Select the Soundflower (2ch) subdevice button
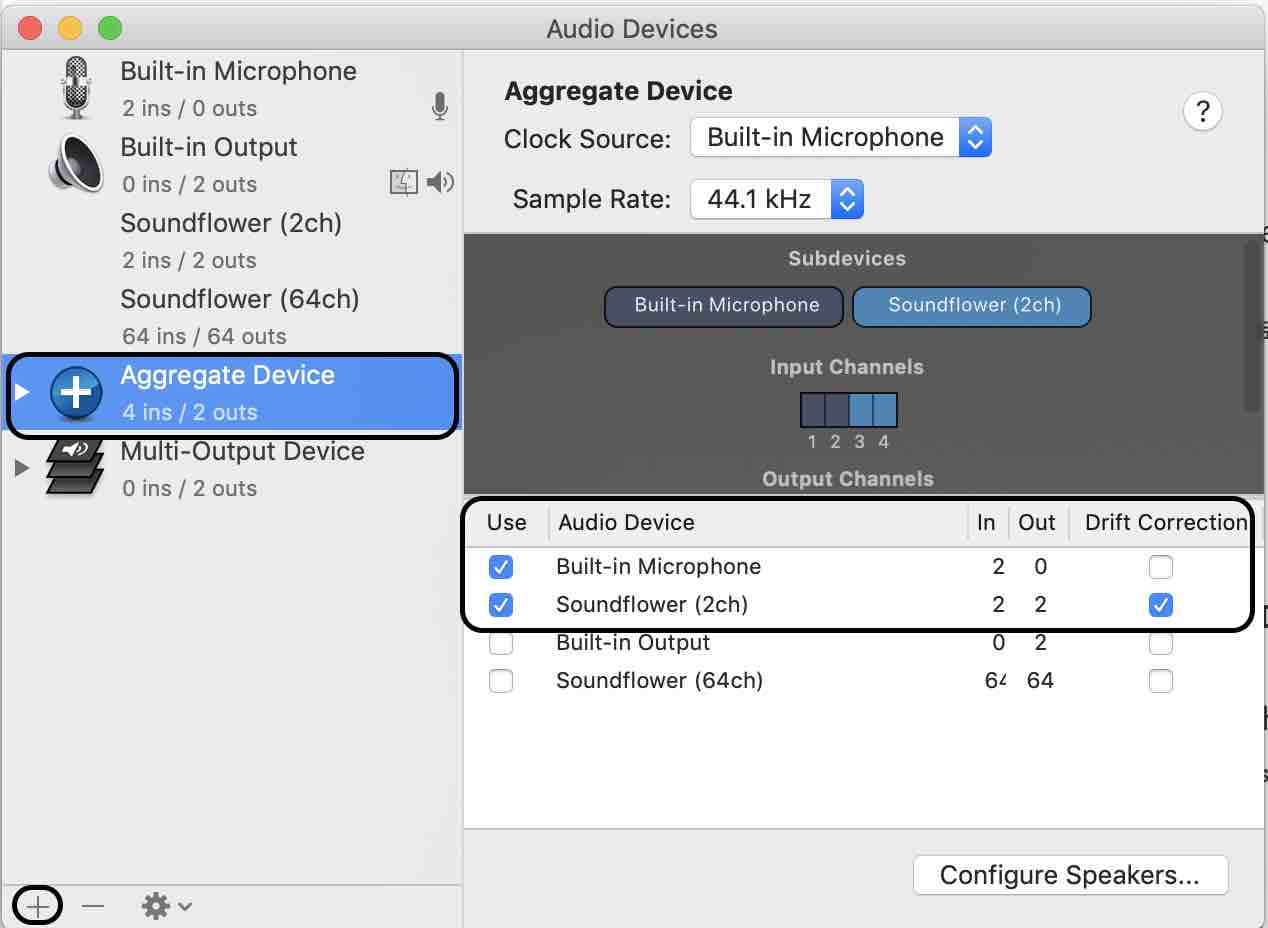This screenshot has width=1268, height=928. pyautogui.click(x=974, y=306)
